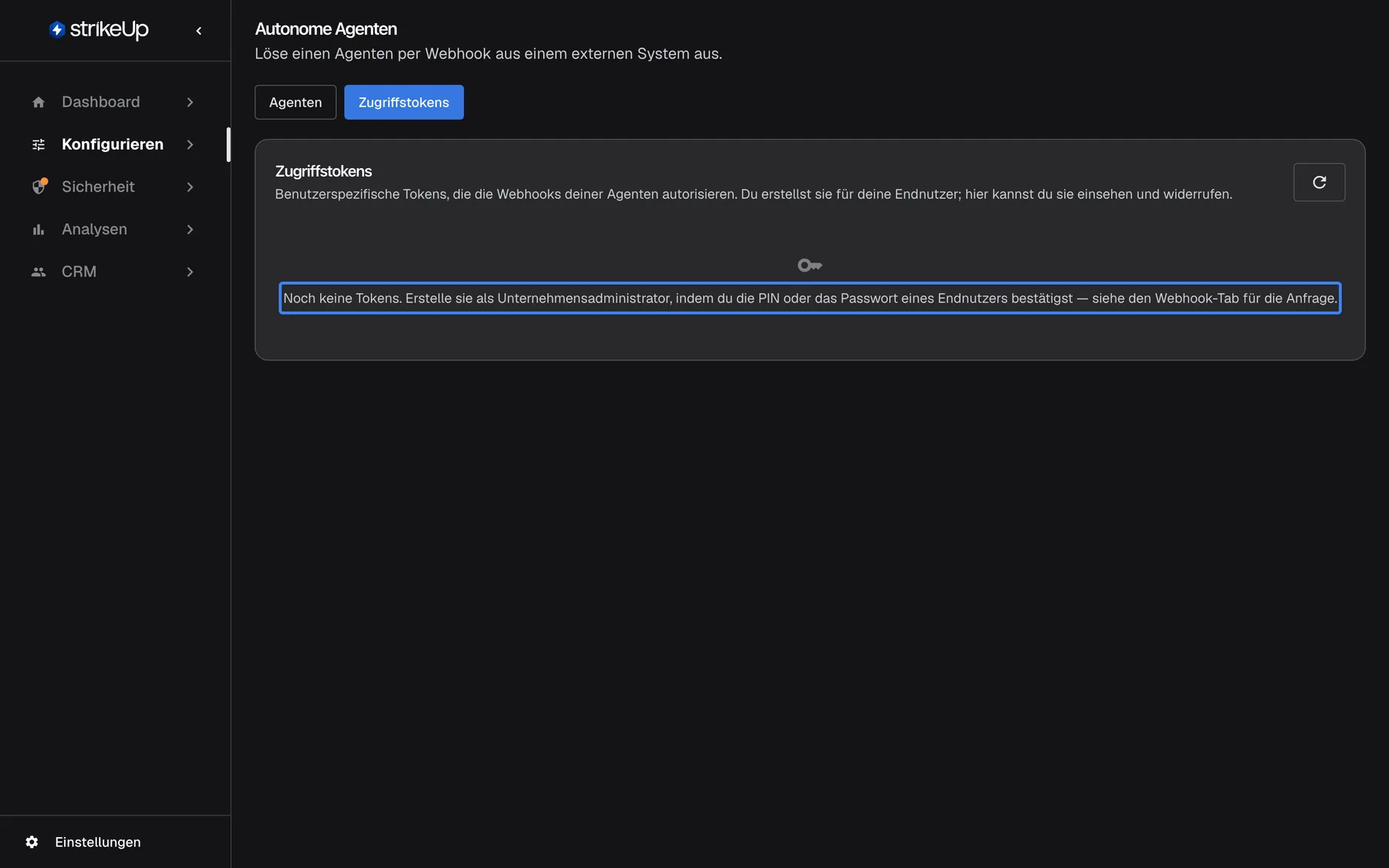This screenshot has width=1389, height=868.
Task: Open Konfigurieren in the sidebar
Action: click(x=114, y=144)
